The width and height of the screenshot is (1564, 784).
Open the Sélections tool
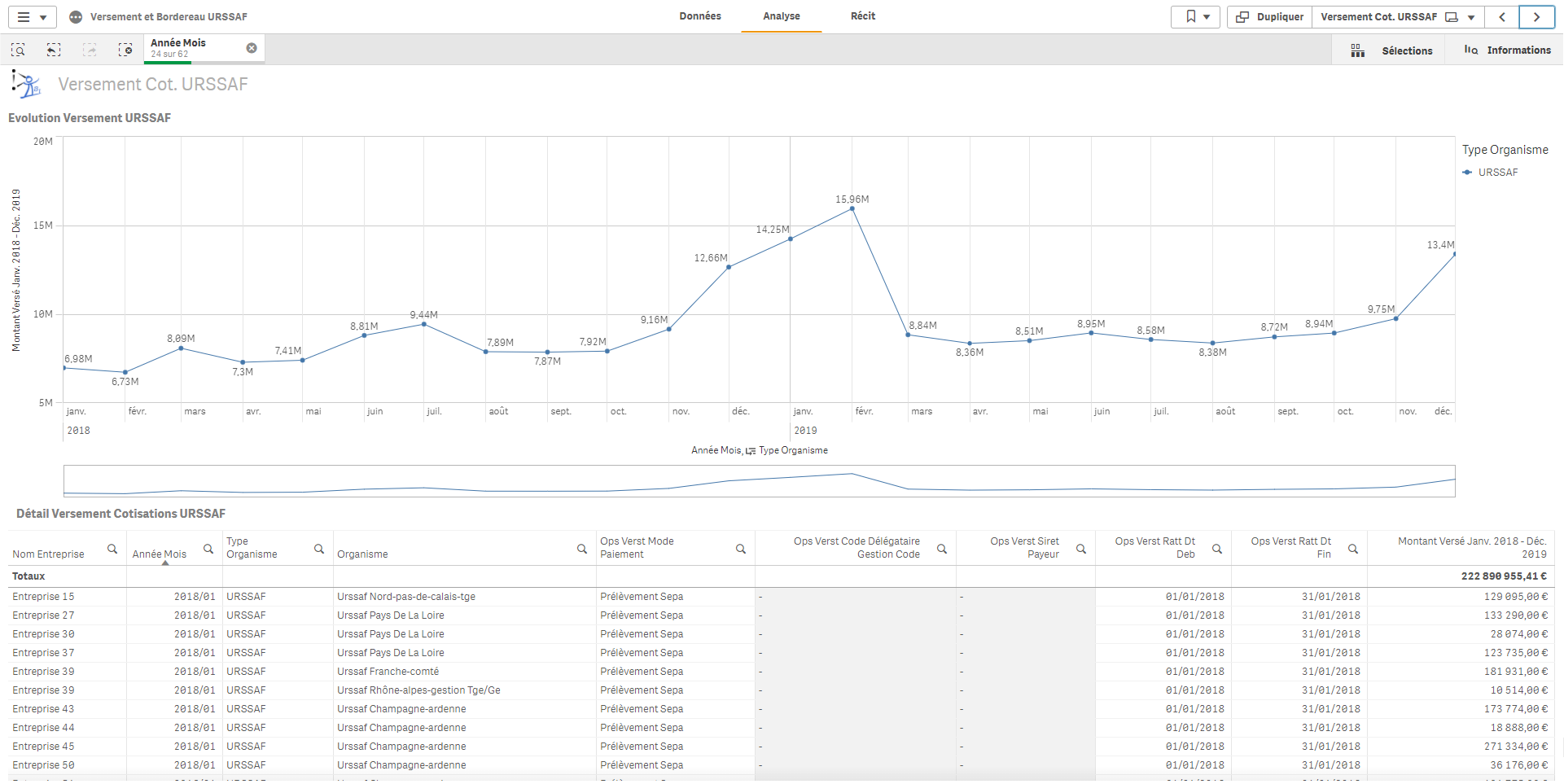click(1391, 50)
